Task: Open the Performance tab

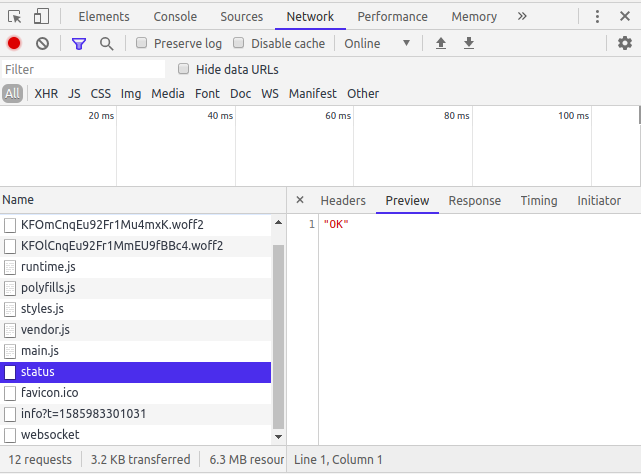Action: (392, 17)
